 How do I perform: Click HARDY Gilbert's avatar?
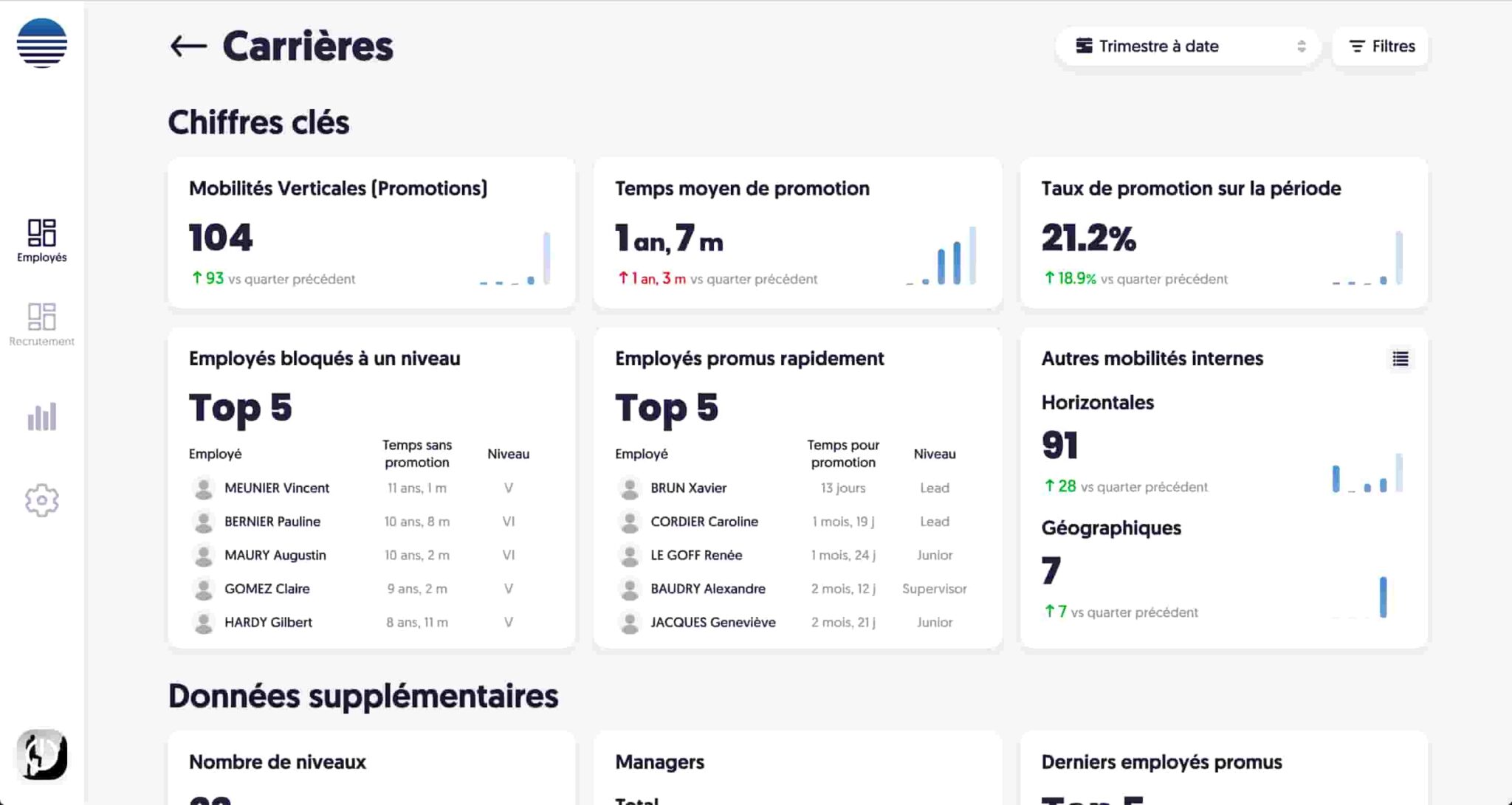[203, 622]
